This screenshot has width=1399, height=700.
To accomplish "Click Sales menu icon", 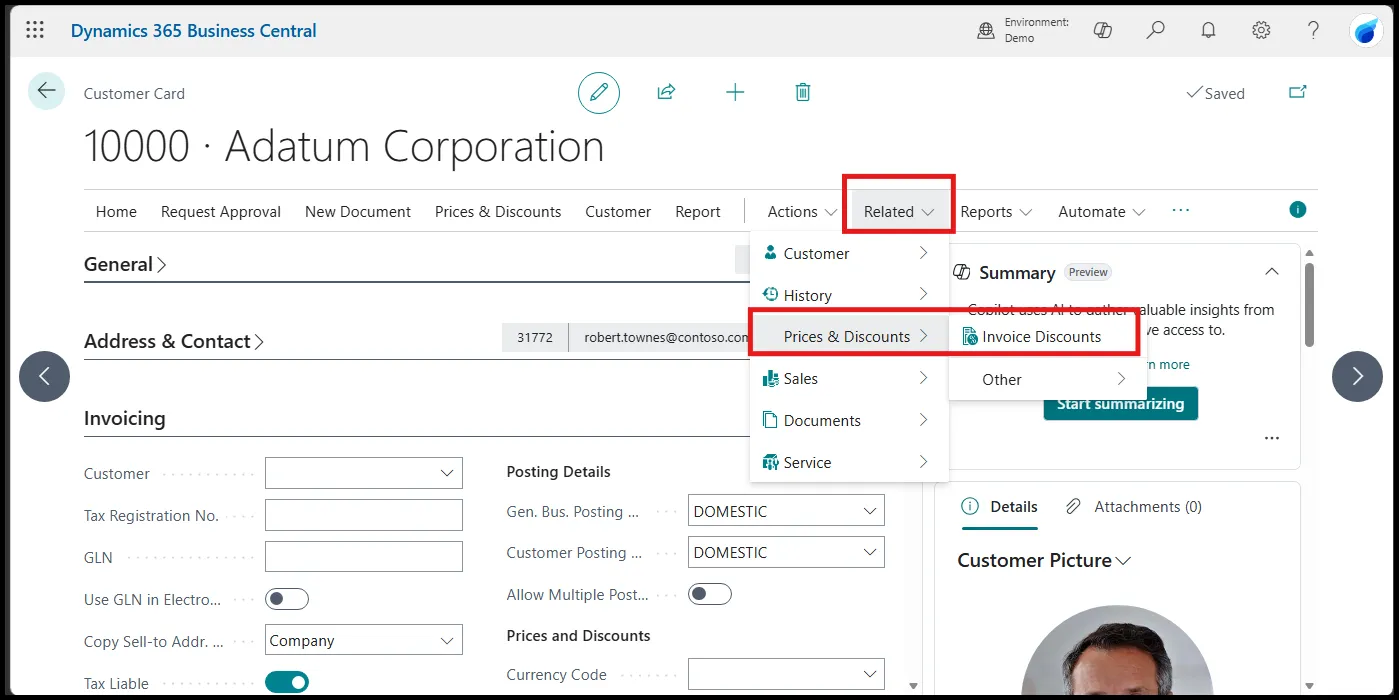I will [770, 379].
